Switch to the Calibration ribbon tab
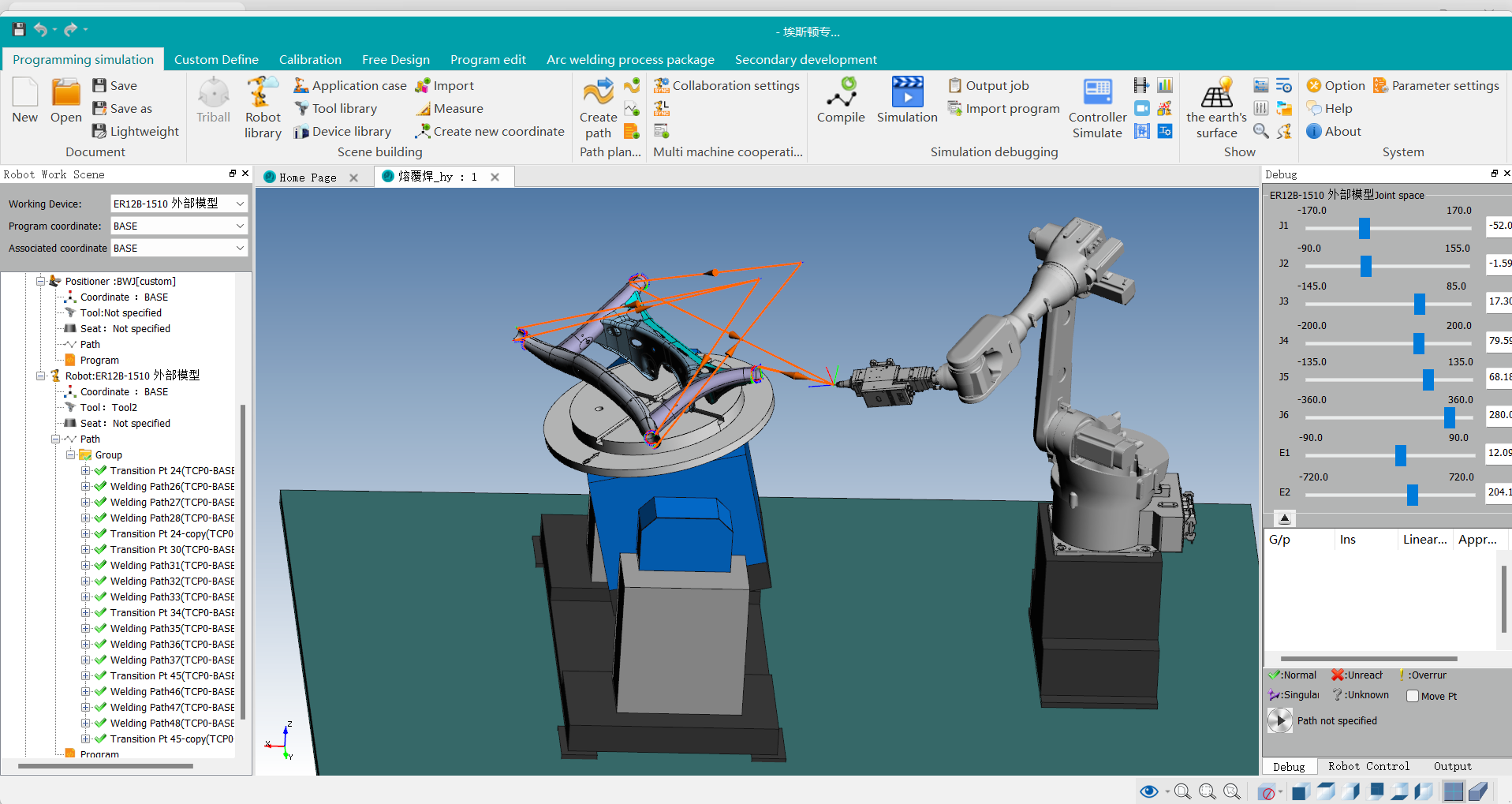 310,60
